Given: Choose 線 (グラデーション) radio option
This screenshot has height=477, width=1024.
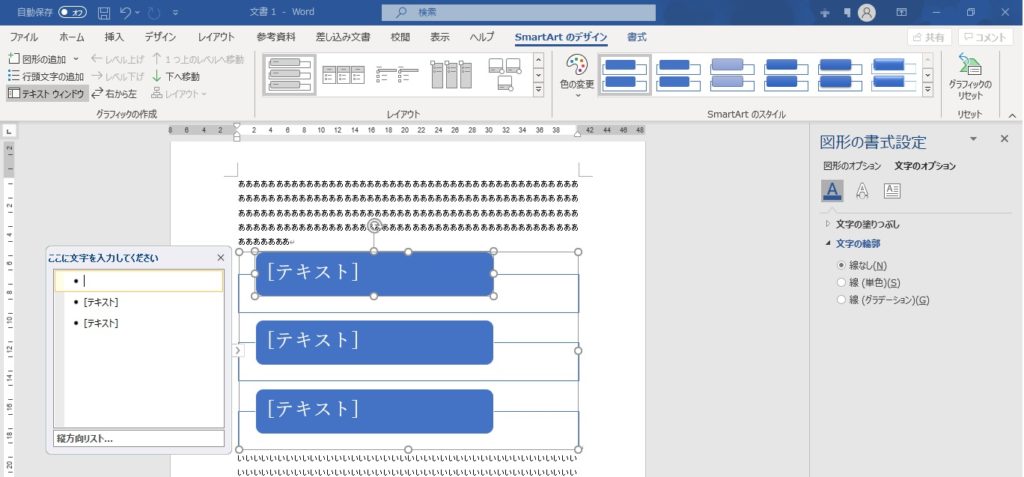Looking at the screenshot, I should pyautogui.click(x=841, y=300).
